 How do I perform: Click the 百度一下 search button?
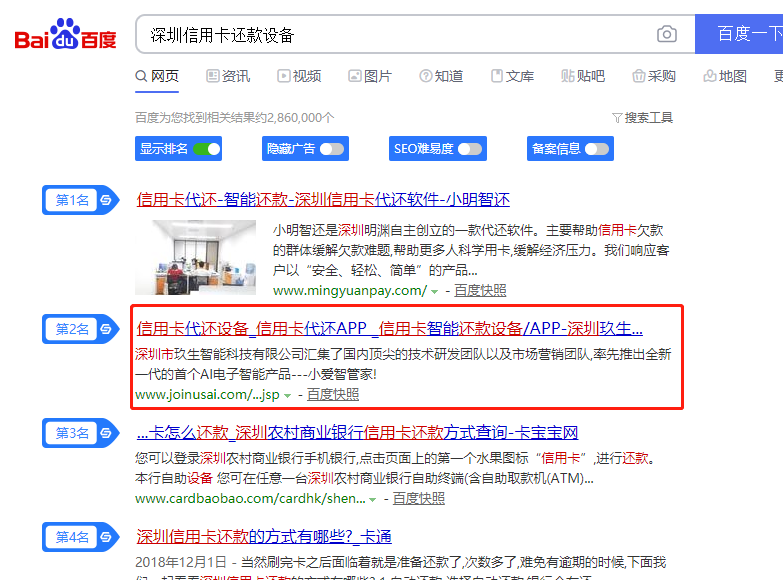[x=739, y=34]
